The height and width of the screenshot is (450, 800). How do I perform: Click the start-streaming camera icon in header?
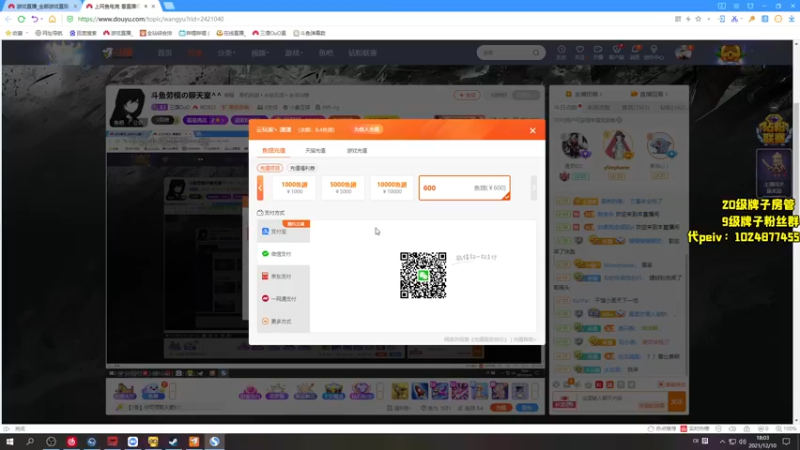click(598, 53)
